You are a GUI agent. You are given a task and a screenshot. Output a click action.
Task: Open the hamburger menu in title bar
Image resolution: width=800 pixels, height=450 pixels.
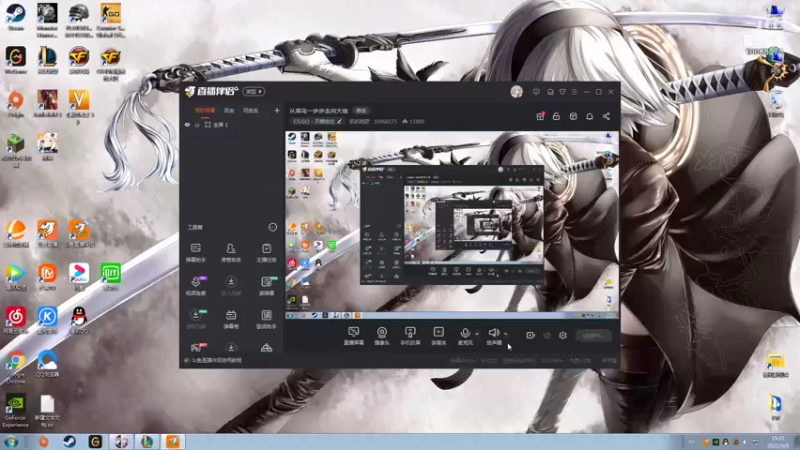tap(574, 92)
